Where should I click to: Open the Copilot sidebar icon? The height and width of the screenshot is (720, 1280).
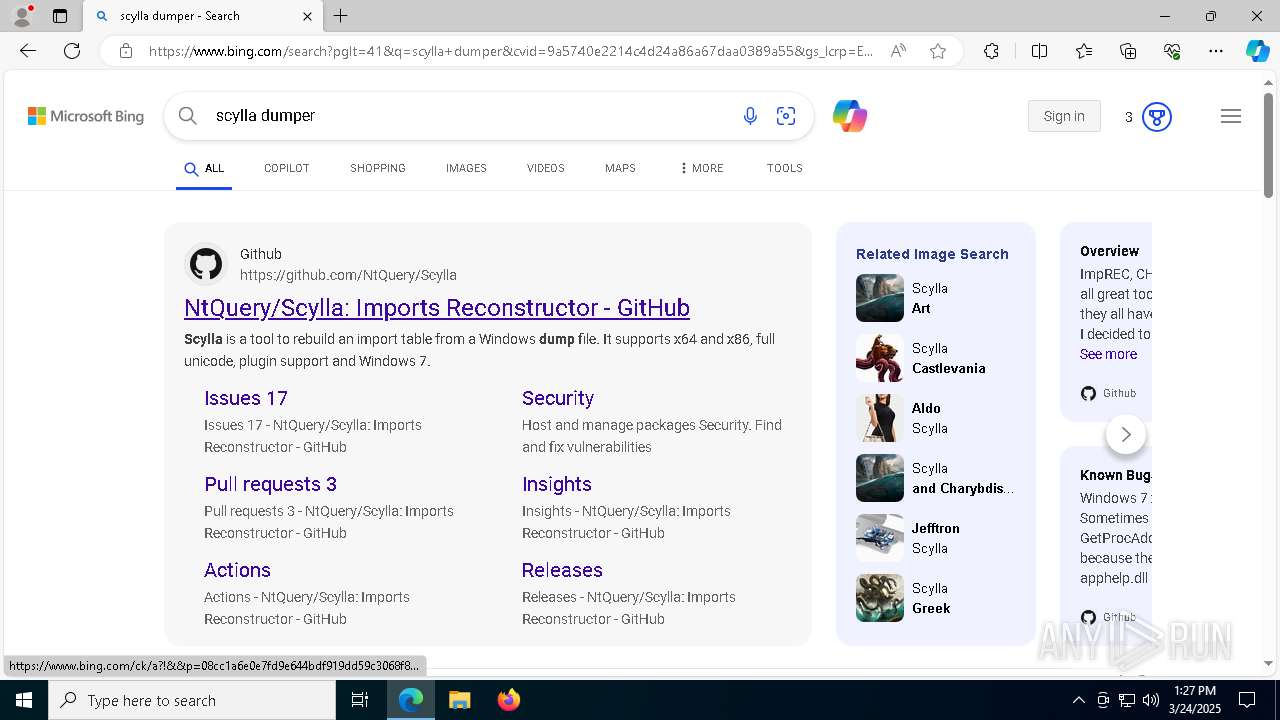(x=1257, y=51)
